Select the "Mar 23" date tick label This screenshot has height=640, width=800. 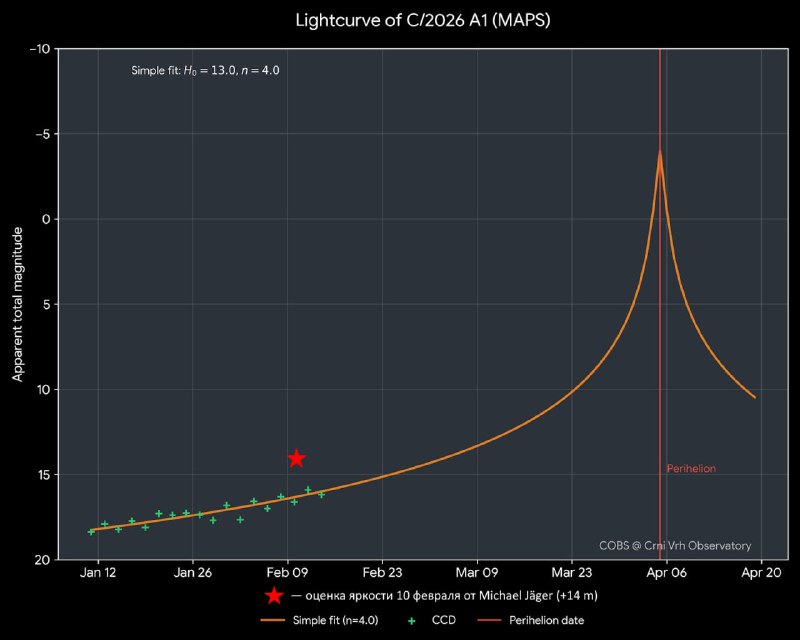571,573
